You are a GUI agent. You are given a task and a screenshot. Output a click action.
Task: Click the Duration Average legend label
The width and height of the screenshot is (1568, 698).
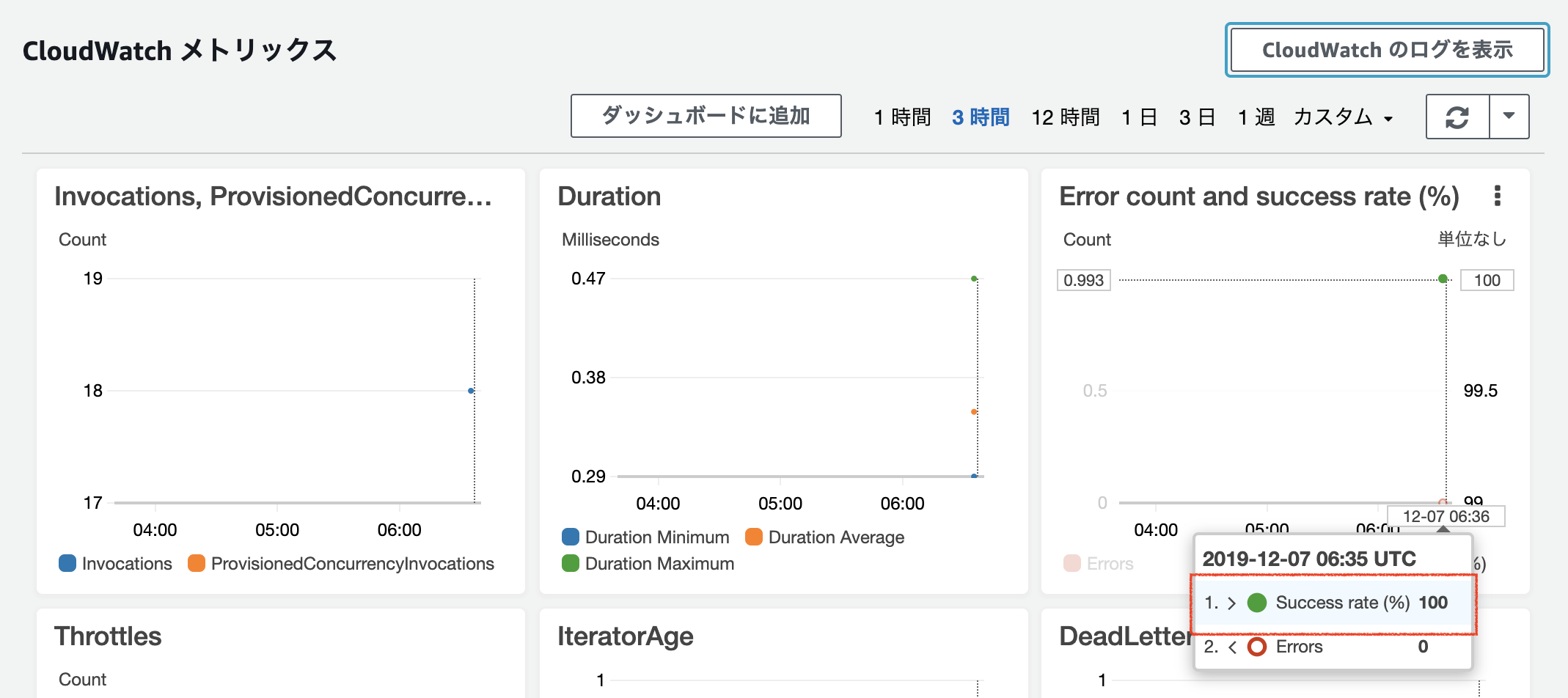pos(836,537)
